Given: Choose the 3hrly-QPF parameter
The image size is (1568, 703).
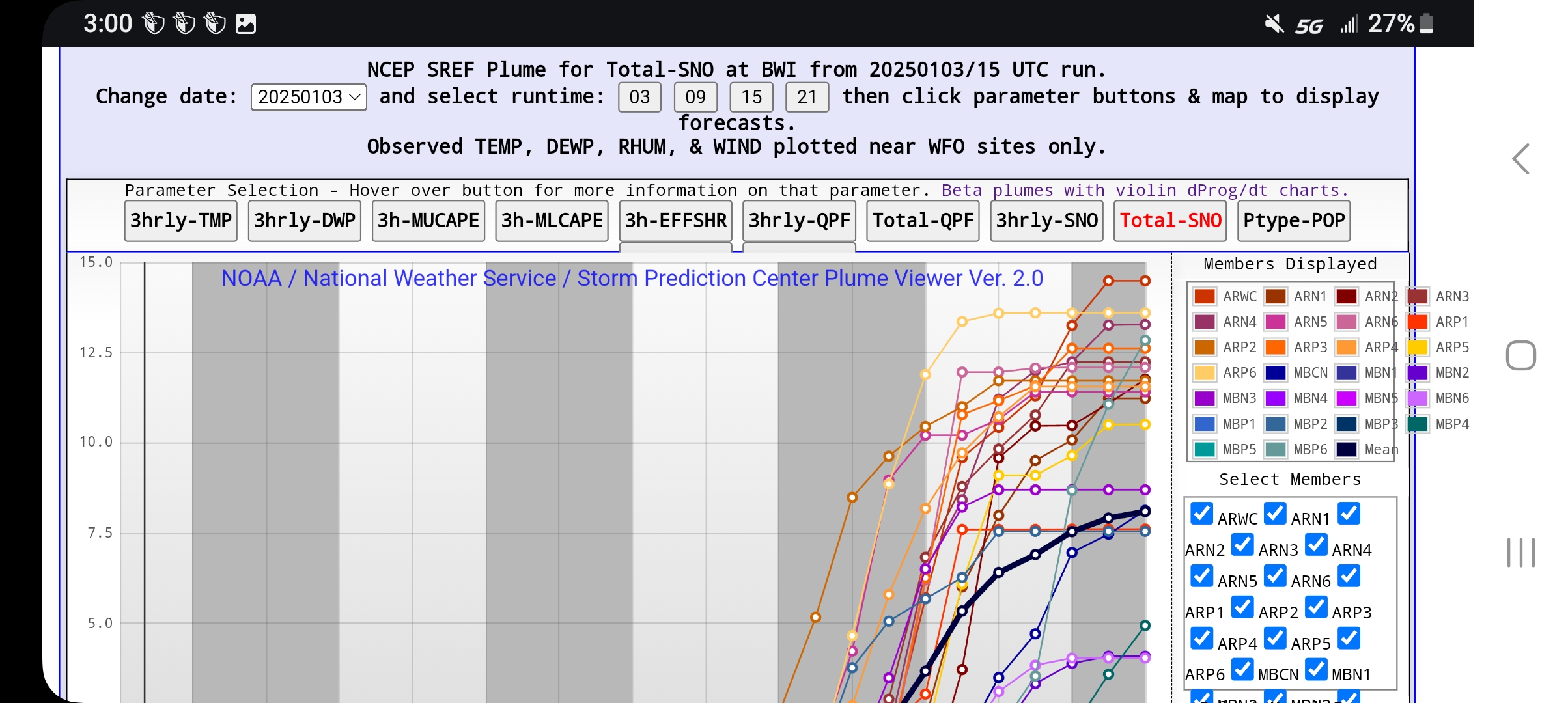Looking at the screenshot, I should click(800, 221).
